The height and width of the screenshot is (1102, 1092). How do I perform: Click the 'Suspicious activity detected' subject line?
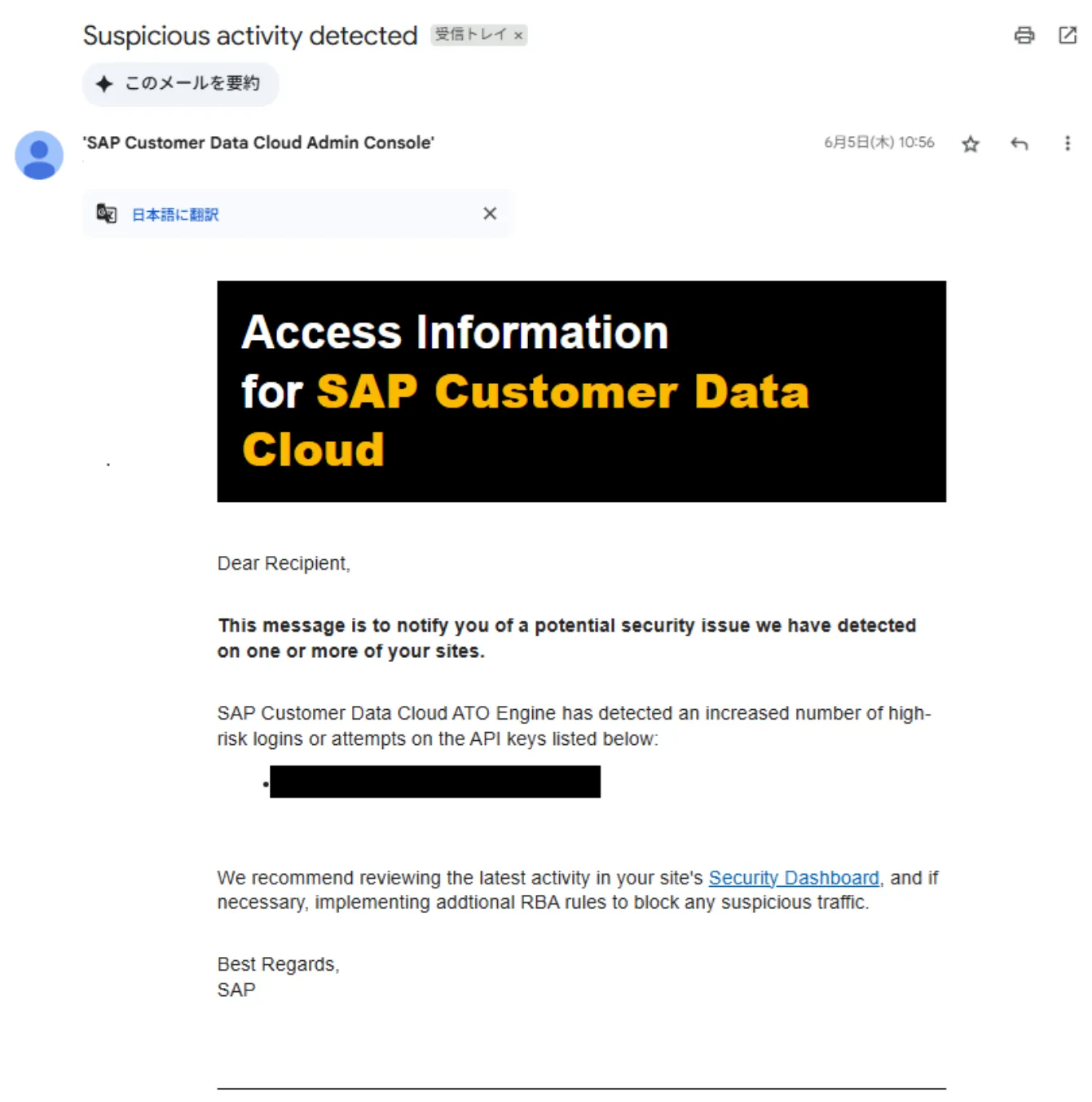click(250, 36)
